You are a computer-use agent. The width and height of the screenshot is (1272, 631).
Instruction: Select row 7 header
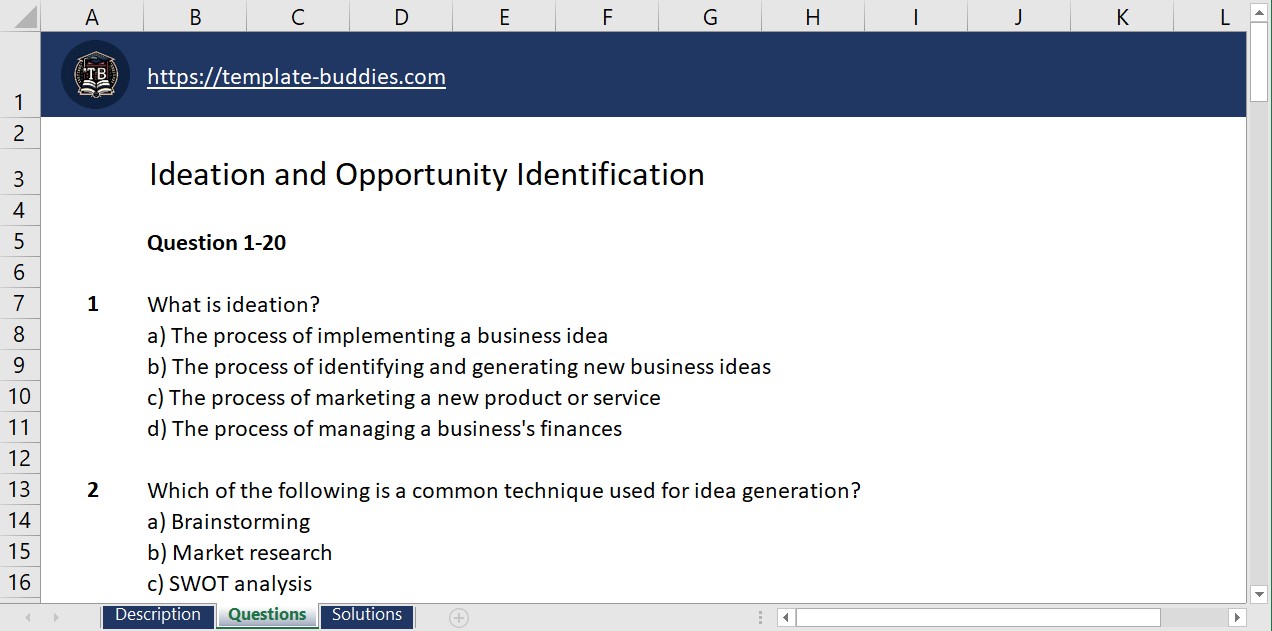tap(20, 303)
